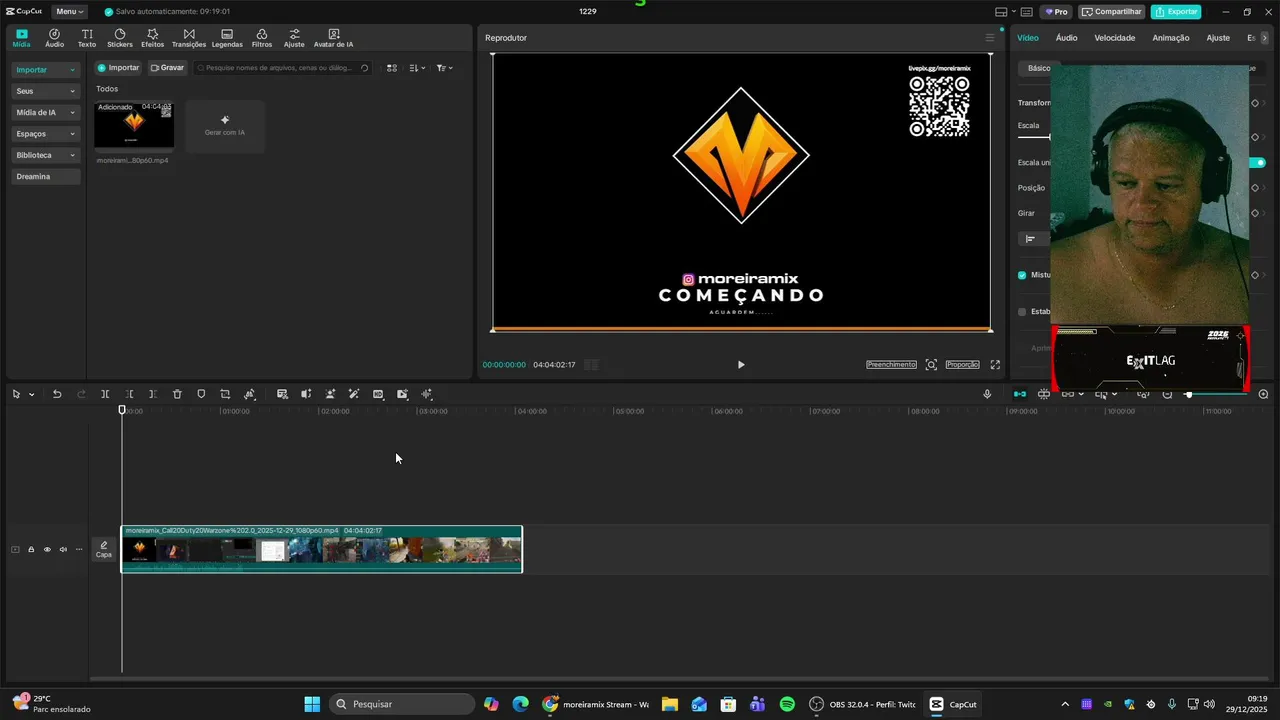
Task: Open the selection tool dropdown arrow
Action: point(32,395)
